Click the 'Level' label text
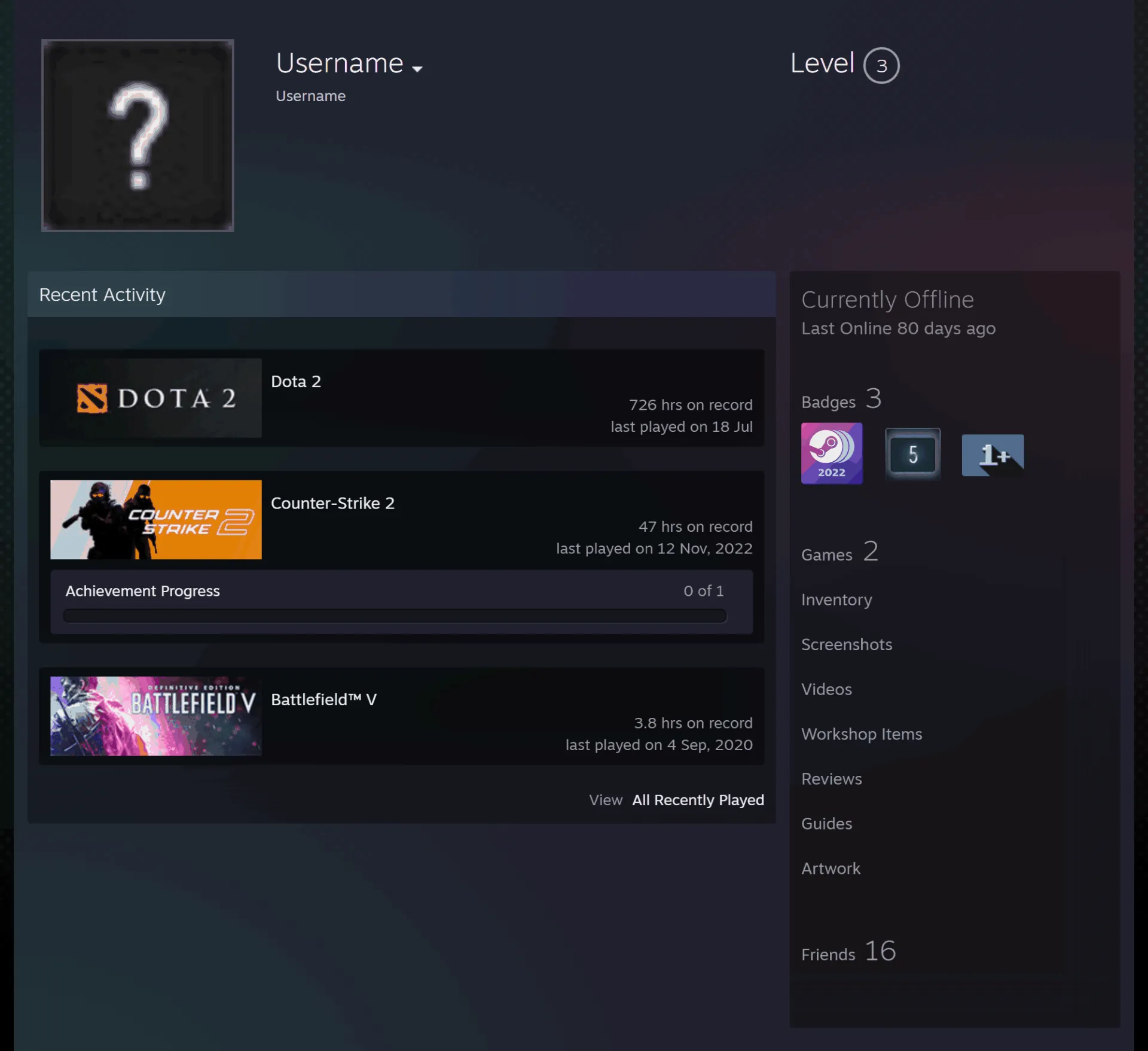The height and width of the screenshot is (1051, 1148). tap(822, 63)
